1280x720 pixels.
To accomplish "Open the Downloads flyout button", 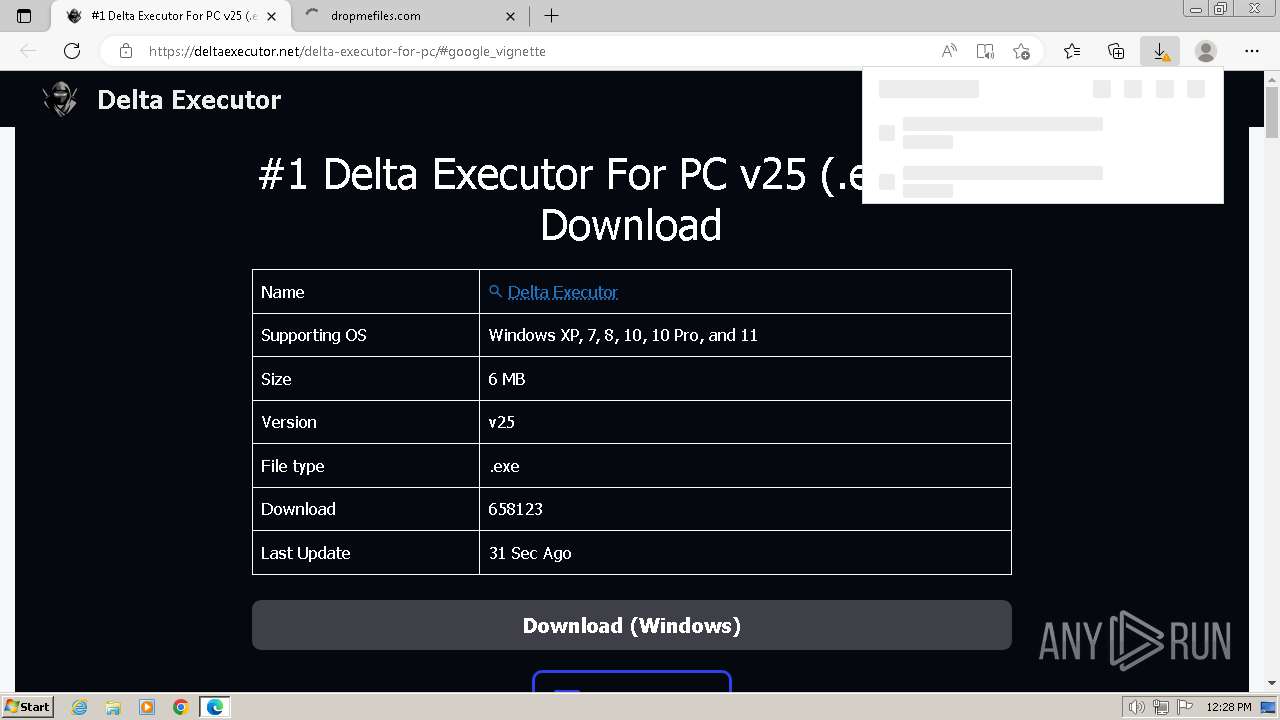I will (x=1160, y=51).
